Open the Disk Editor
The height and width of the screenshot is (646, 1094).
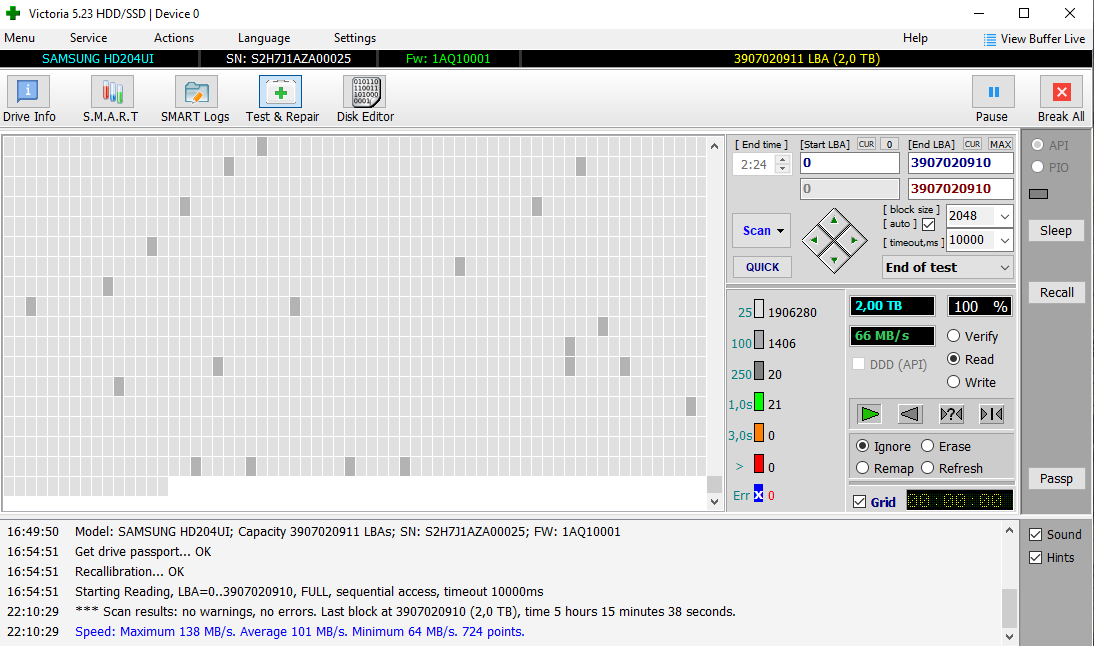click(x=365, y=91)
